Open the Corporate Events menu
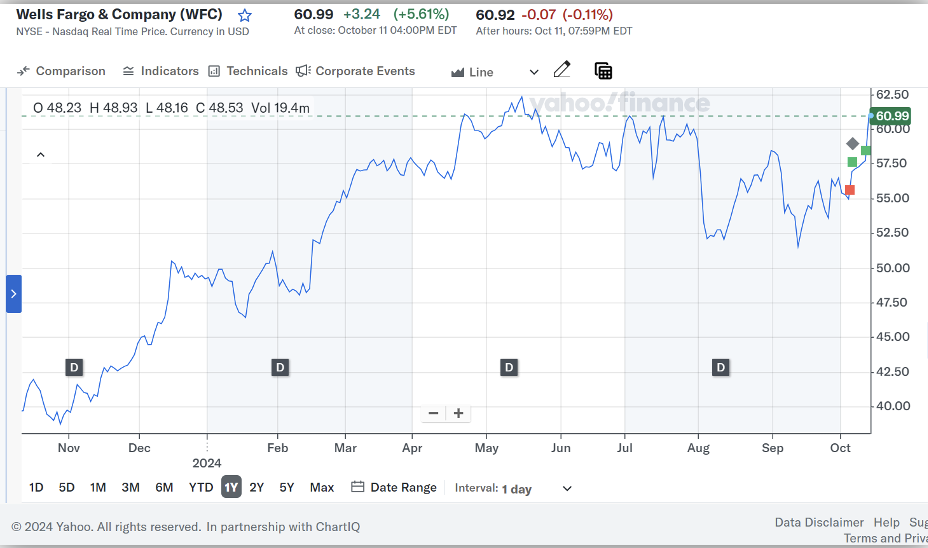Viewport: 928px width, 548px height. pyautogui.click(x=356, y=71)
